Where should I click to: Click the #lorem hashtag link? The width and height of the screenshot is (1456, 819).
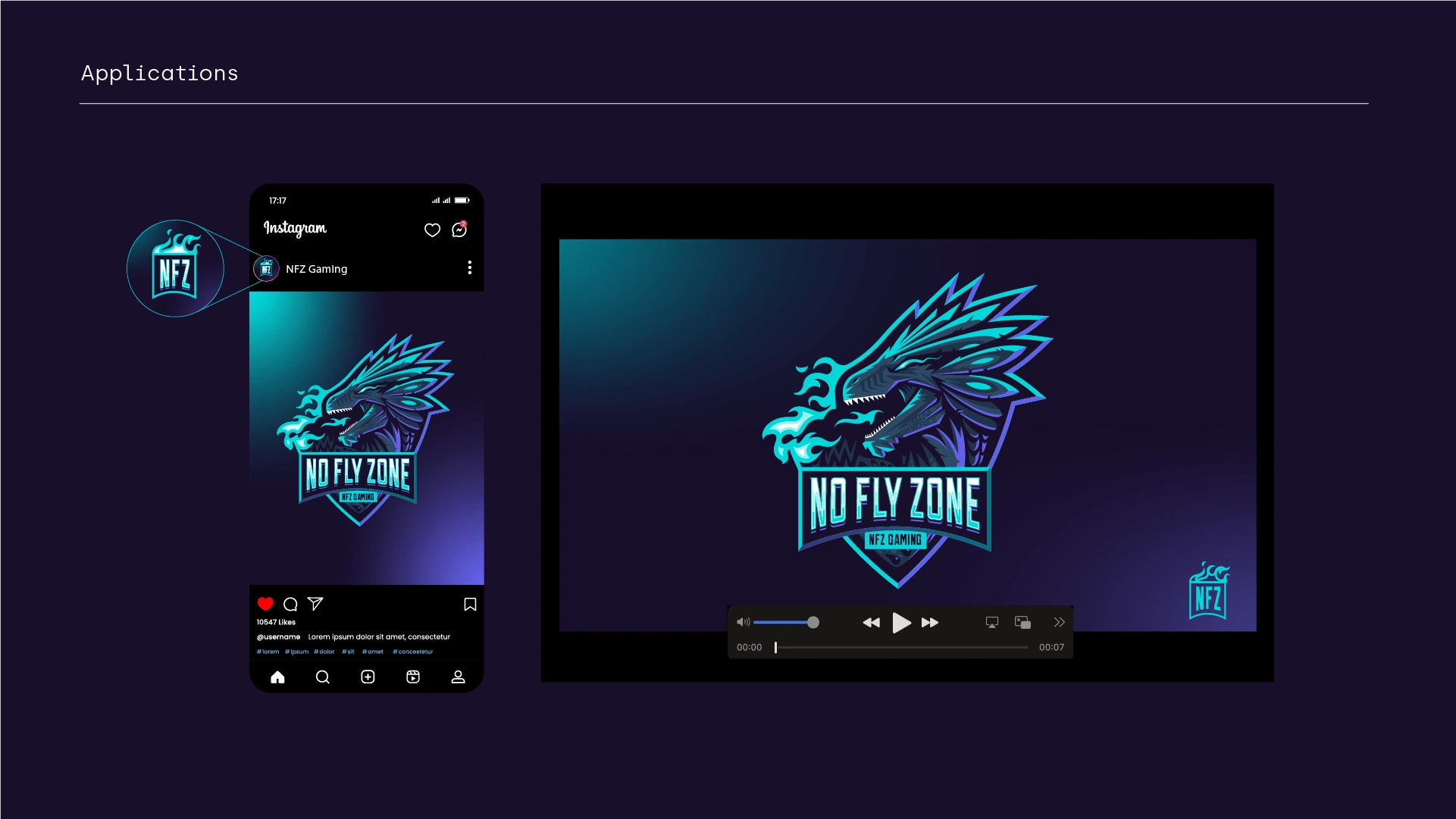point(268,652)
